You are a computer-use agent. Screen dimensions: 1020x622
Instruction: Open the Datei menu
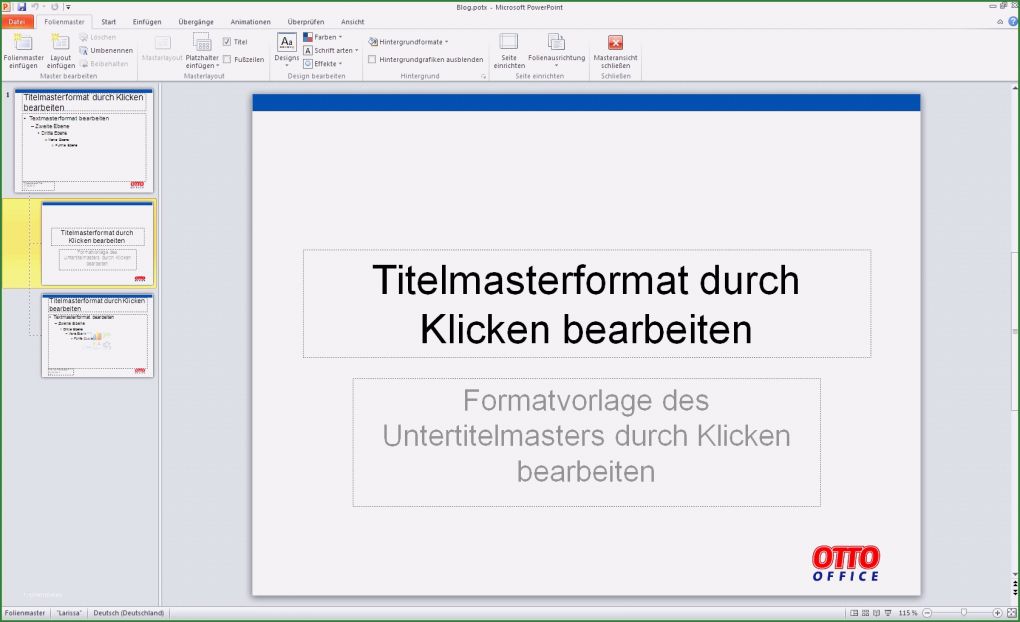click(15, 21)
